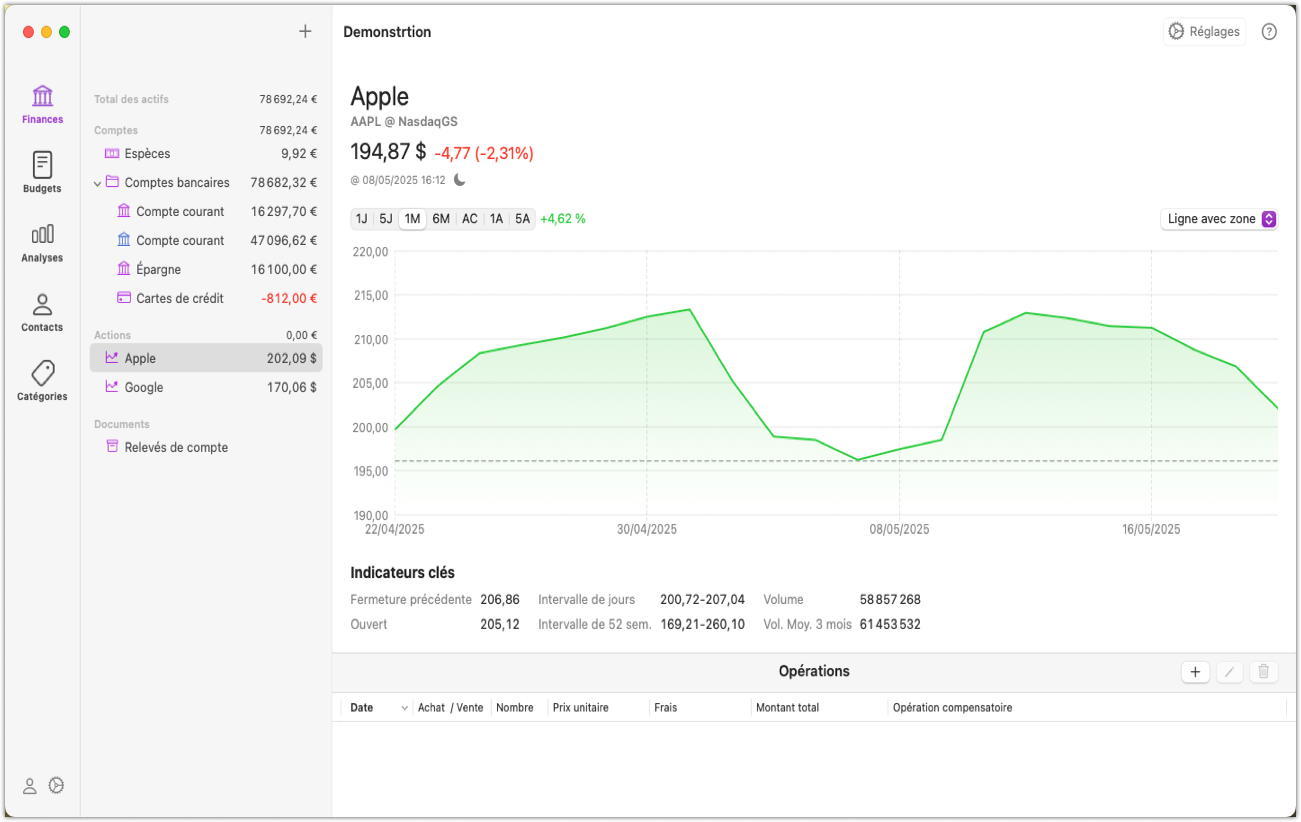
Task: Collapse the Comptes bancaires group
Action: (x=98, y=183)
